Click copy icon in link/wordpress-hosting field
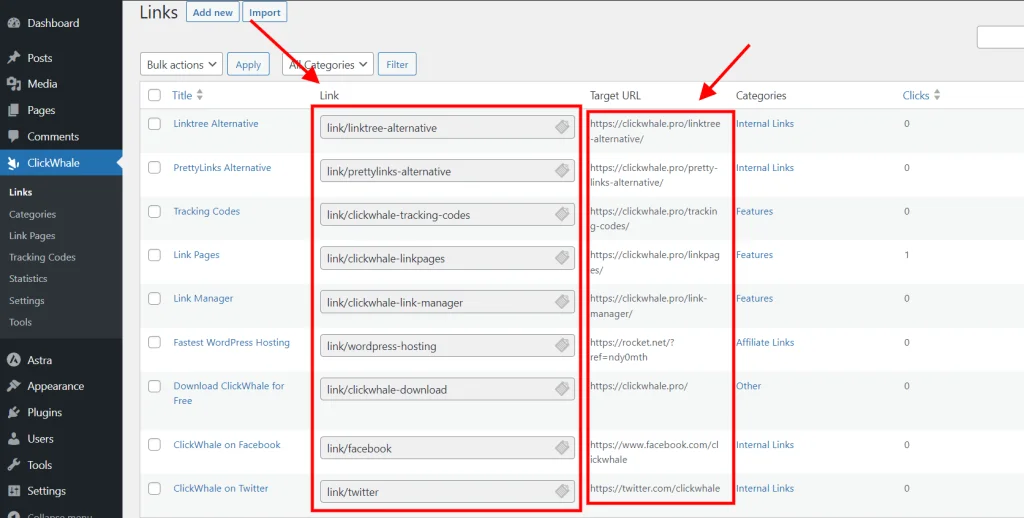Viewport: 1024px width, 518px height. tap(562, 346)
